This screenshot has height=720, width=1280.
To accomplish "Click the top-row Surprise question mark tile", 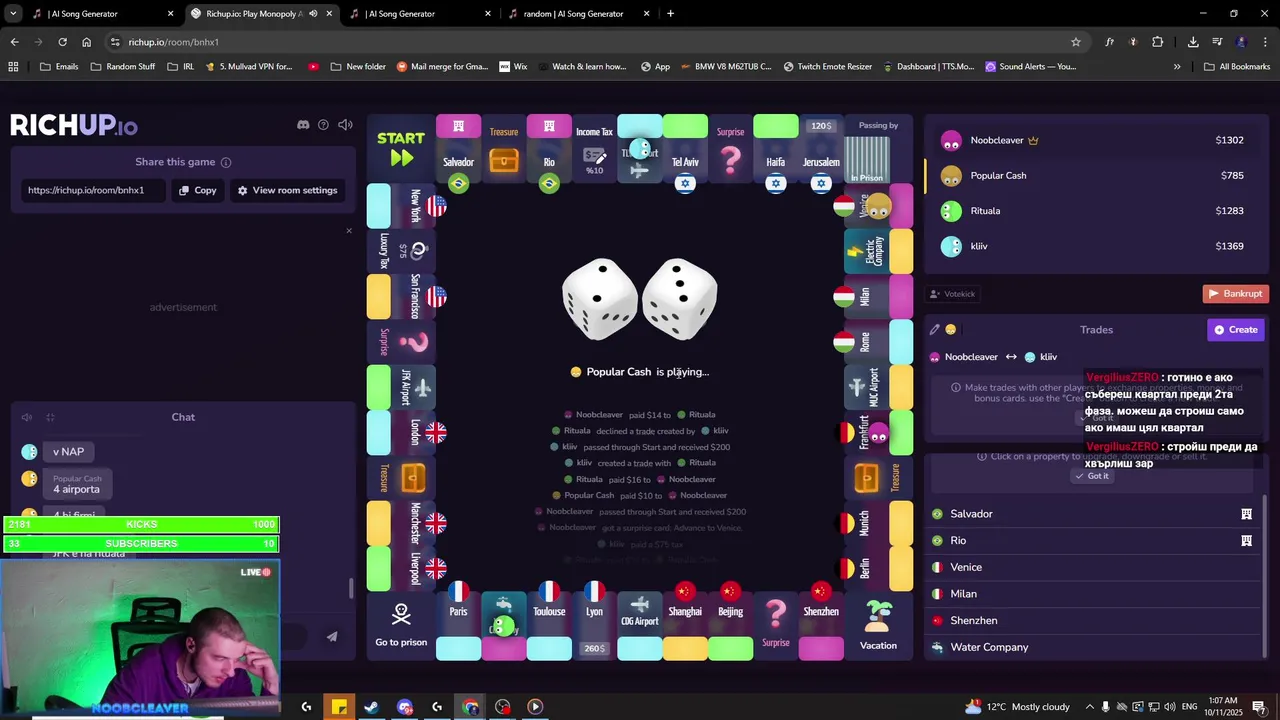I will coord(730,149).
